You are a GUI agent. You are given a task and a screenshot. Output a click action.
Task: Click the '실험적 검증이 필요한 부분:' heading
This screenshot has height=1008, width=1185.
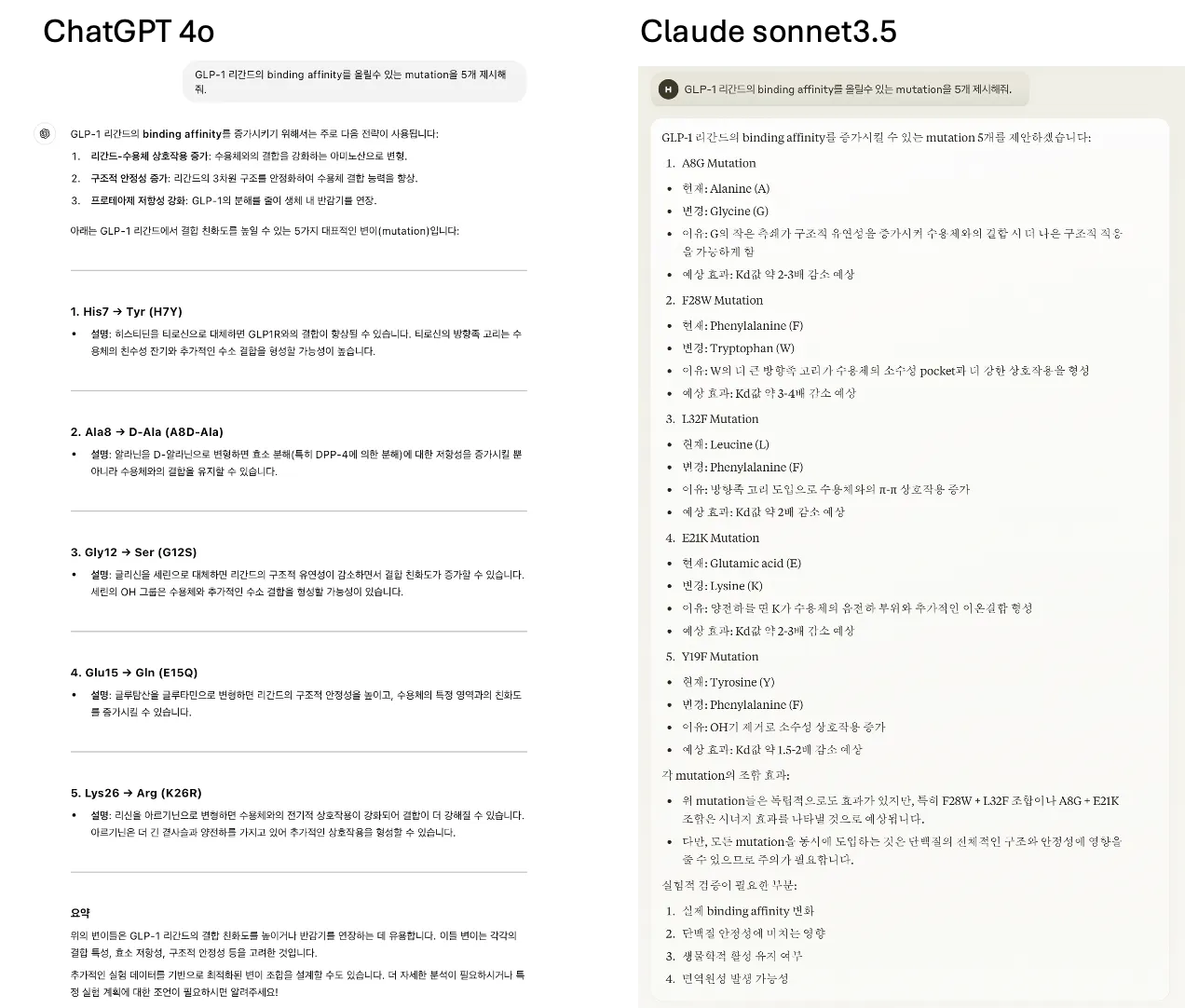(729, 885)
